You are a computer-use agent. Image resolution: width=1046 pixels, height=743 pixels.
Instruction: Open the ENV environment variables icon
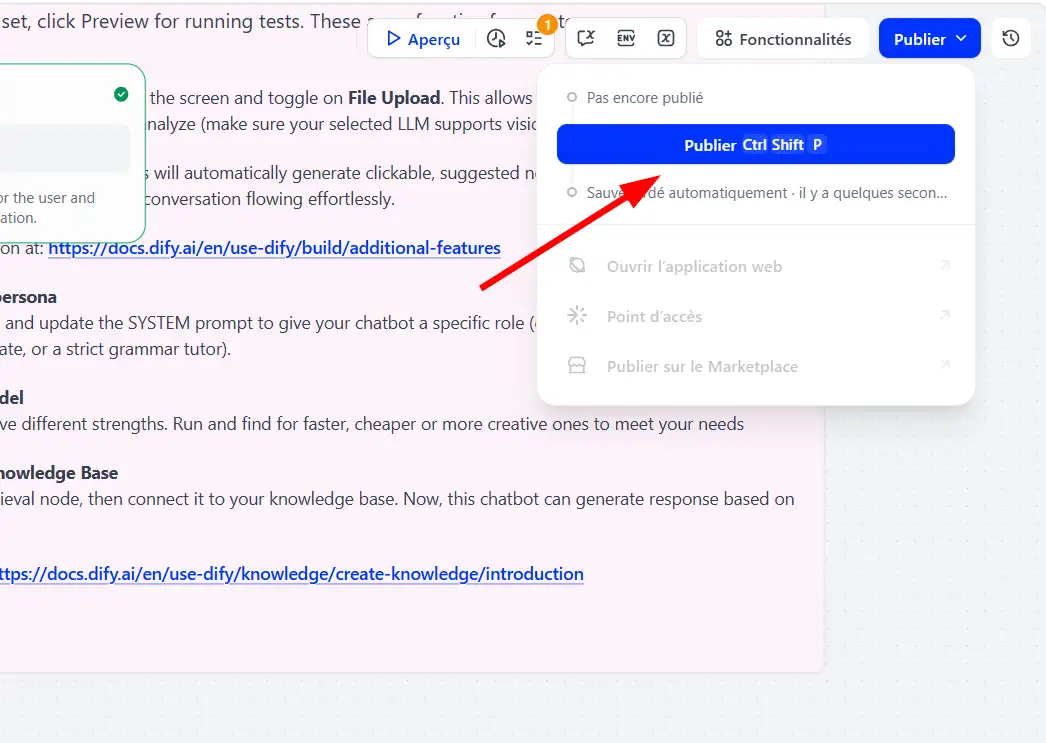click(x=626, y=39)
